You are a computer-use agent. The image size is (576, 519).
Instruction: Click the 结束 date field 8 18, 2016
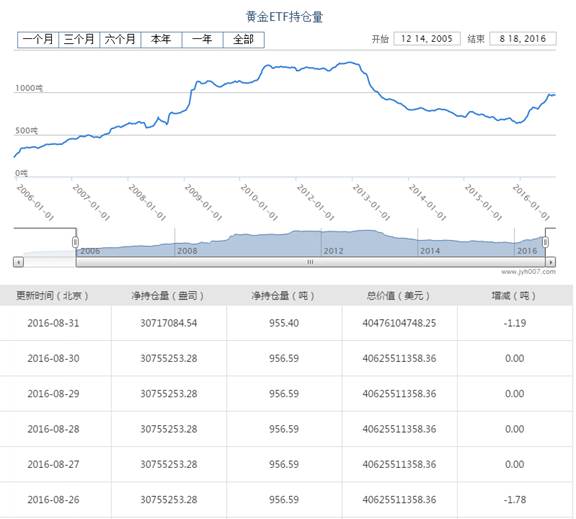[x=523, y=39]
